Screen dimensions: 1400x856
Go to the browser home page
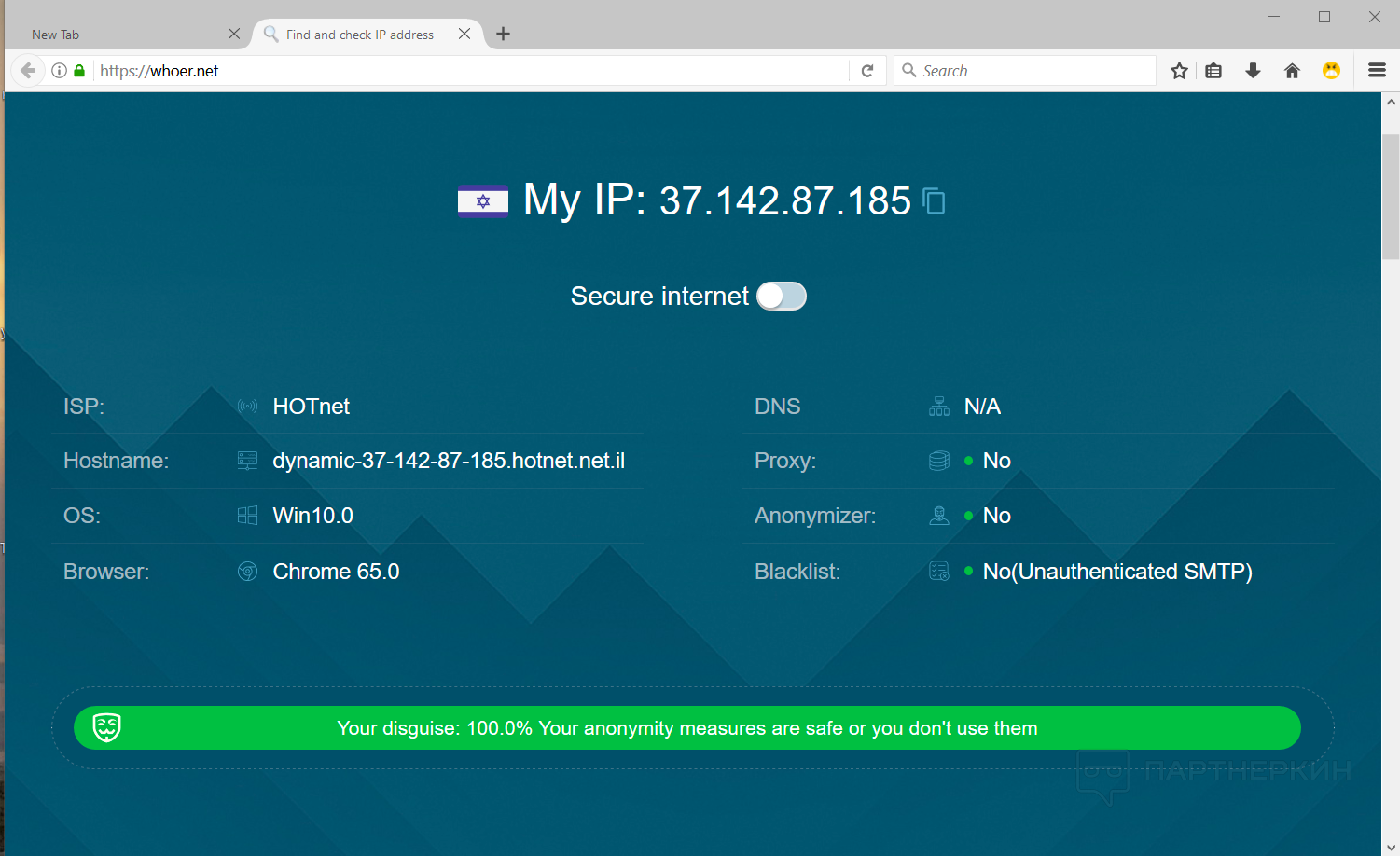point(1292,71)
